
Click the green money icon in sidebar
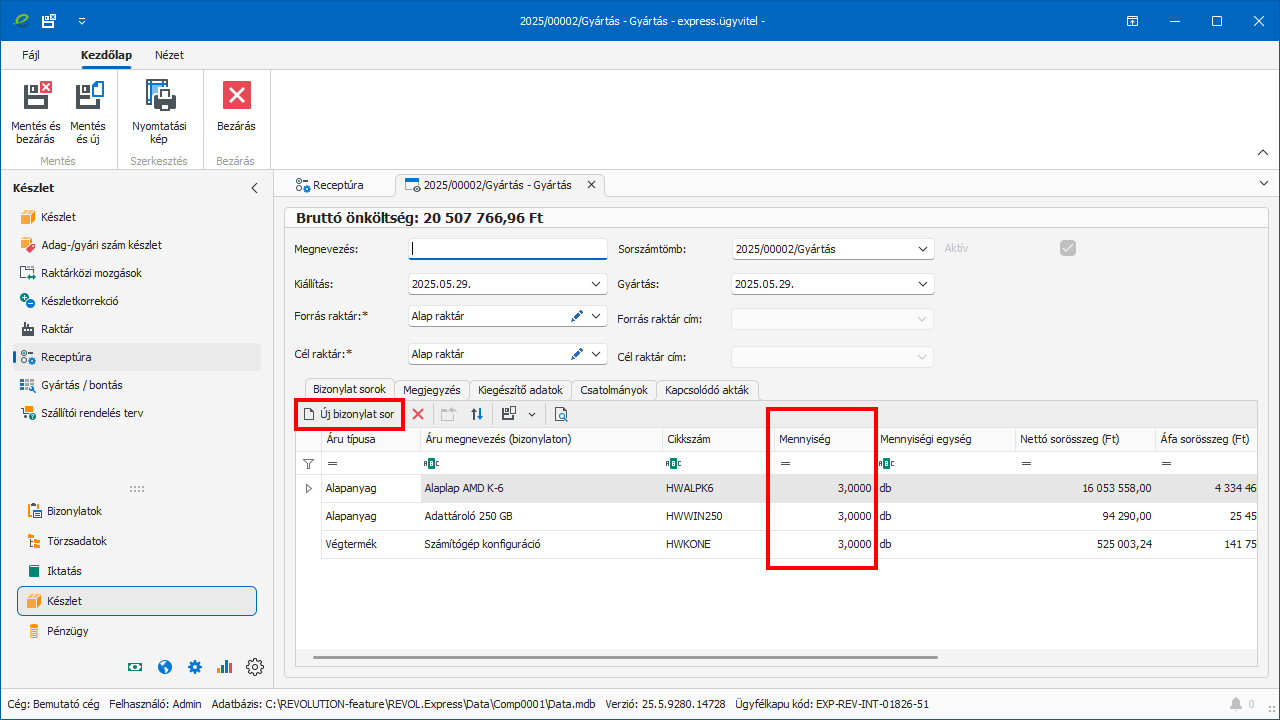[x=135, y=667]
